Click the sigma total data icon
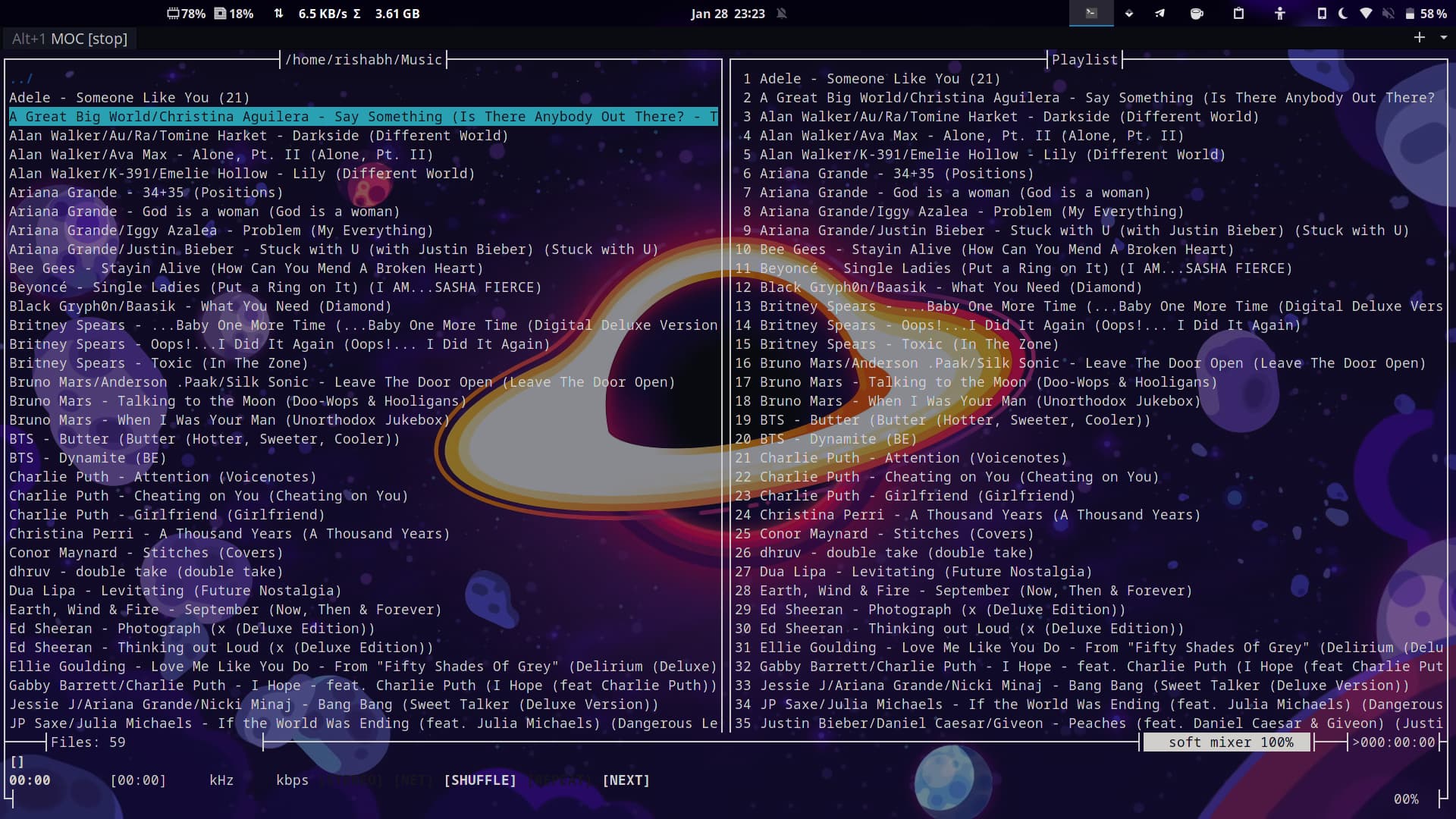The width and height of the screenshot is (1456, 819). [x=357, y=14]
